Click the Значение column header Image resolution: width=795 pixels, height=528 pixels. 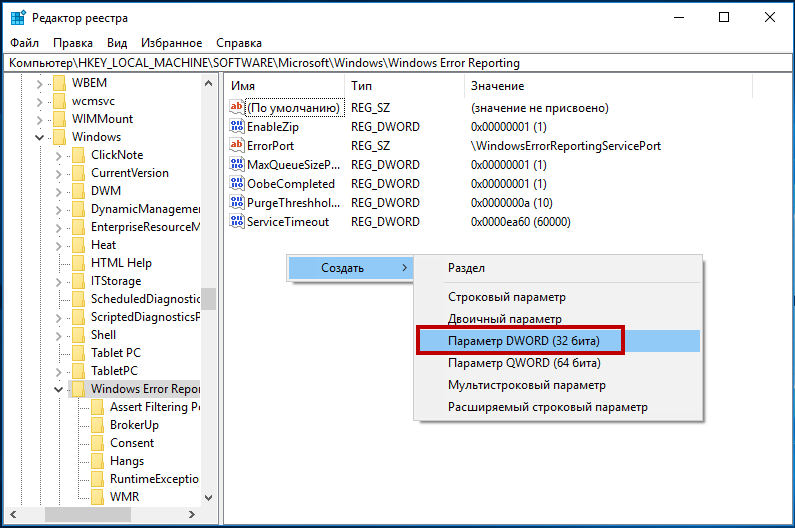(608, 86)
